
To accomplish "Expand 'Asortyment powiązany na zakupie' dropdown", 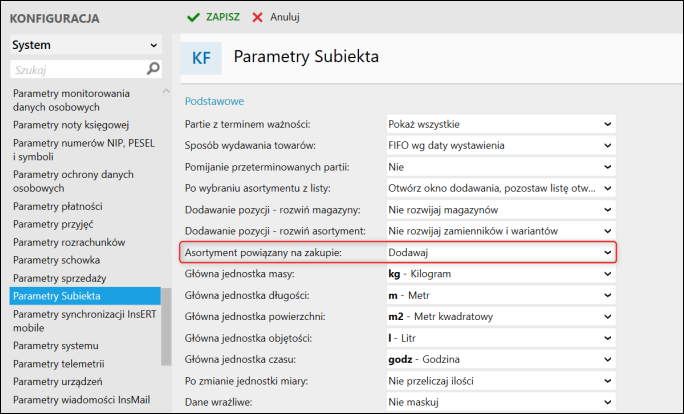I will 500,253.
